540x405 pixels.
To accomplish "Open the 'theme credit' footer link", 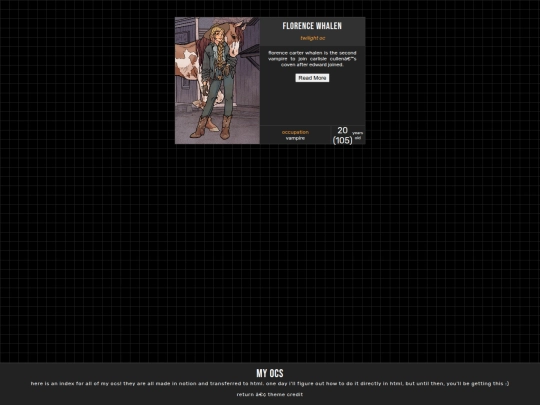I will [285, 394].
